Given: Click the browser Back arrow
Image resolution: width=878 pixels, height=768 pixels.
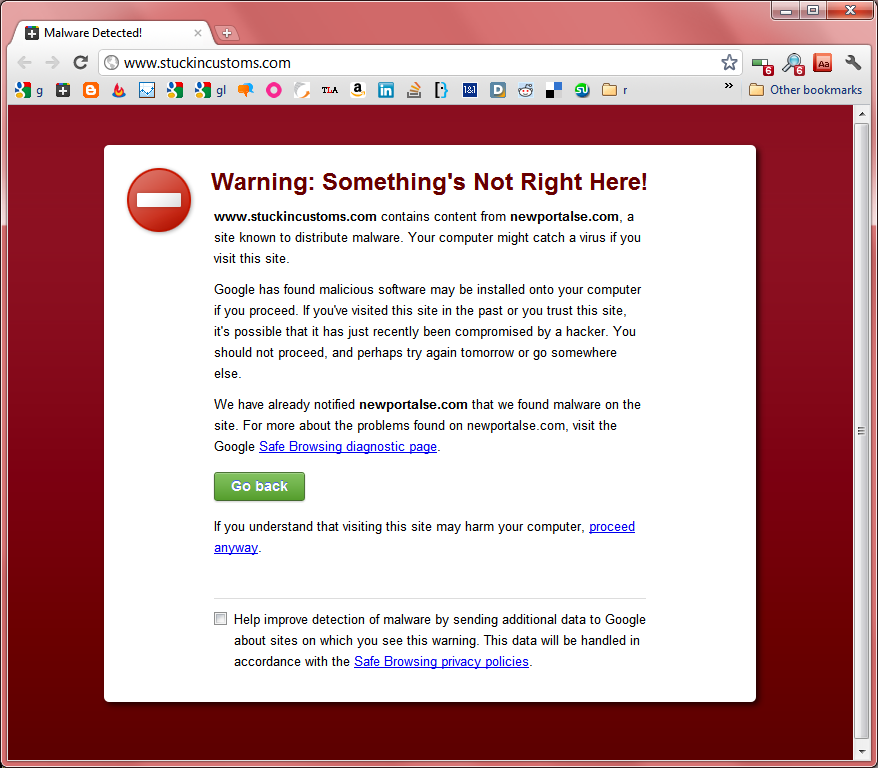Looking at the screenshot, I should pos(25,62).
